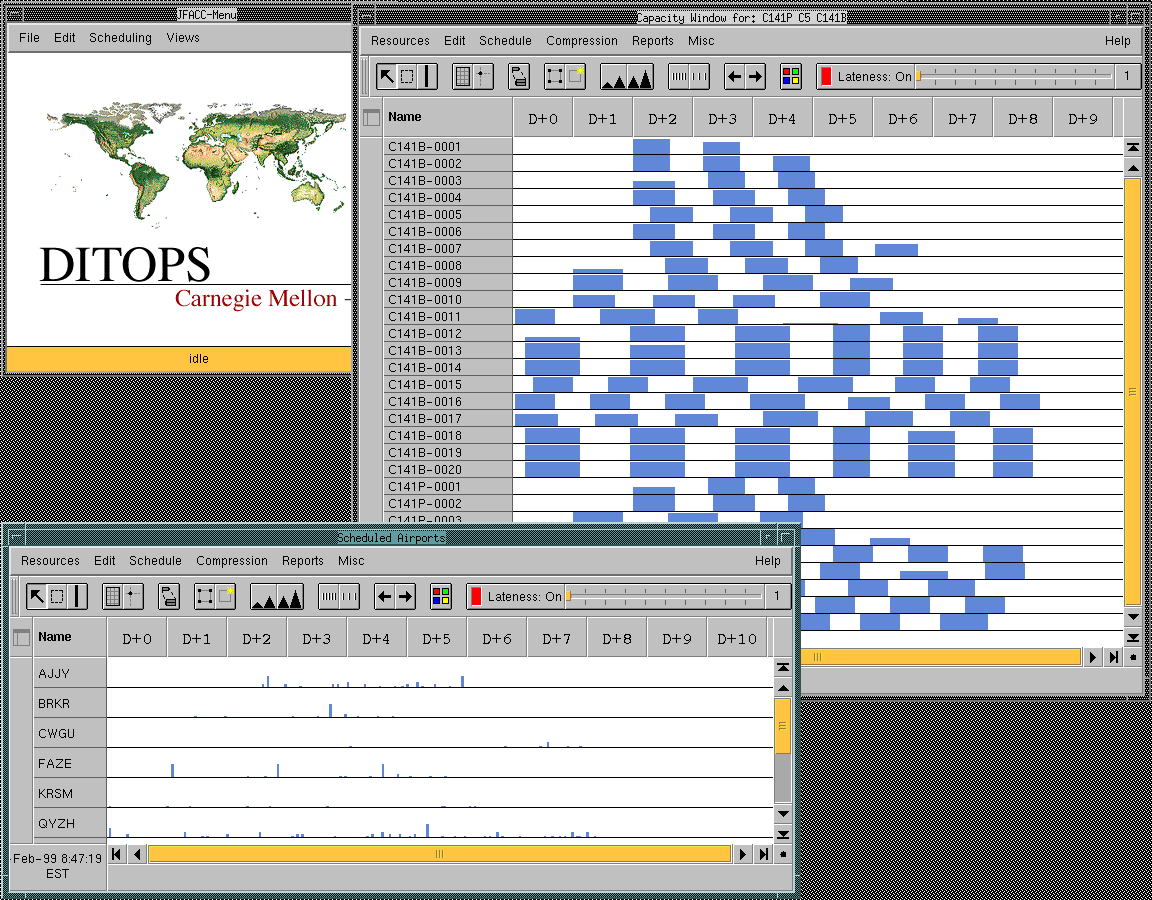Open the Views menu in JFACC-Menu

[x=183, y=38]
